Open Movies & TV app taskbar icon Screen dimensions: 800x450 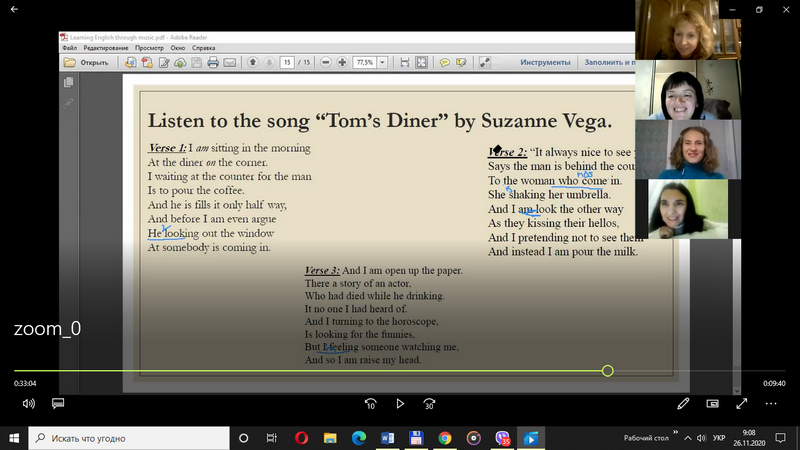click(531, 438)
